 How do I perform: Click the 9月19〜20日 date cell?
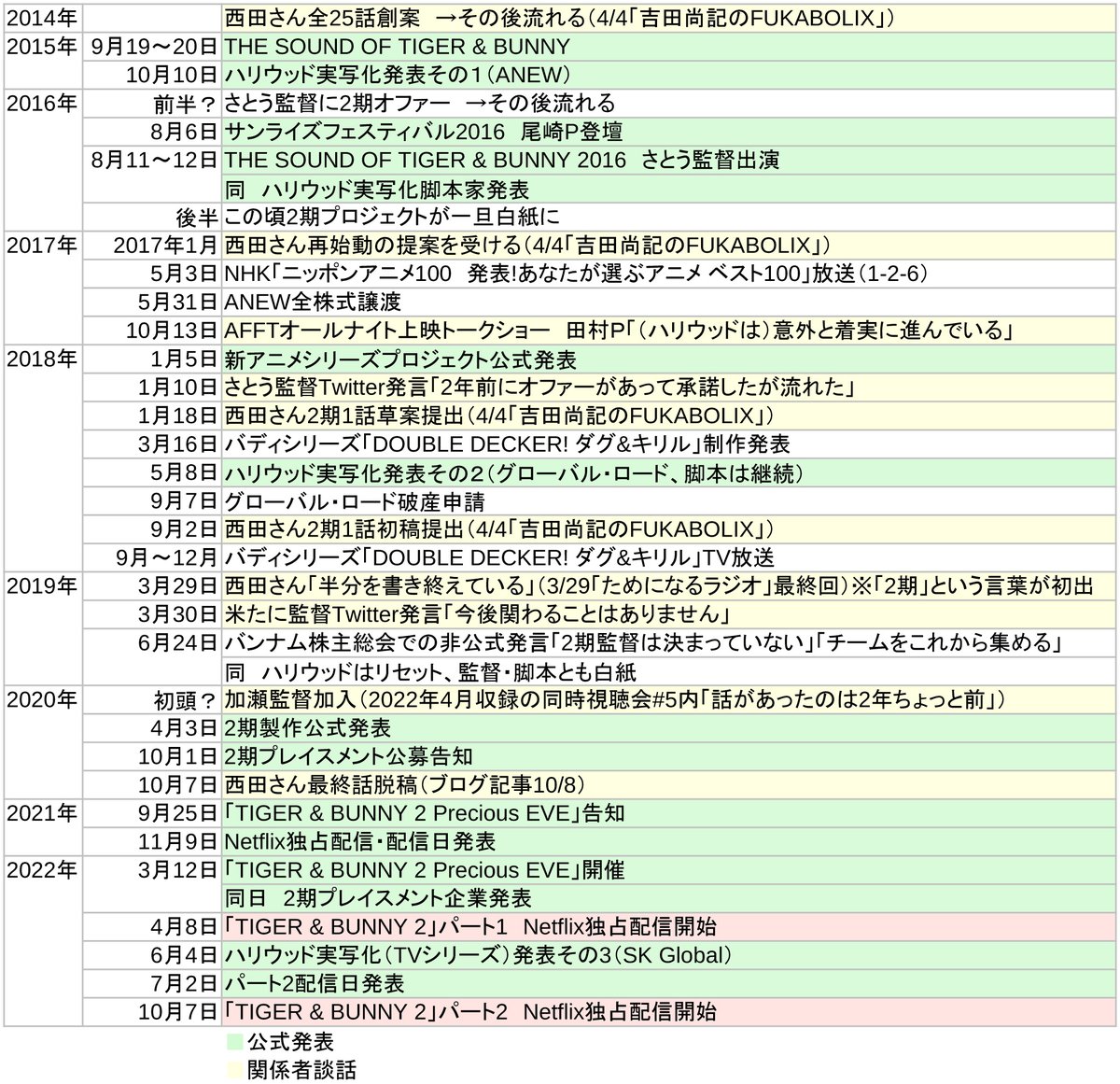coord(152,46)
